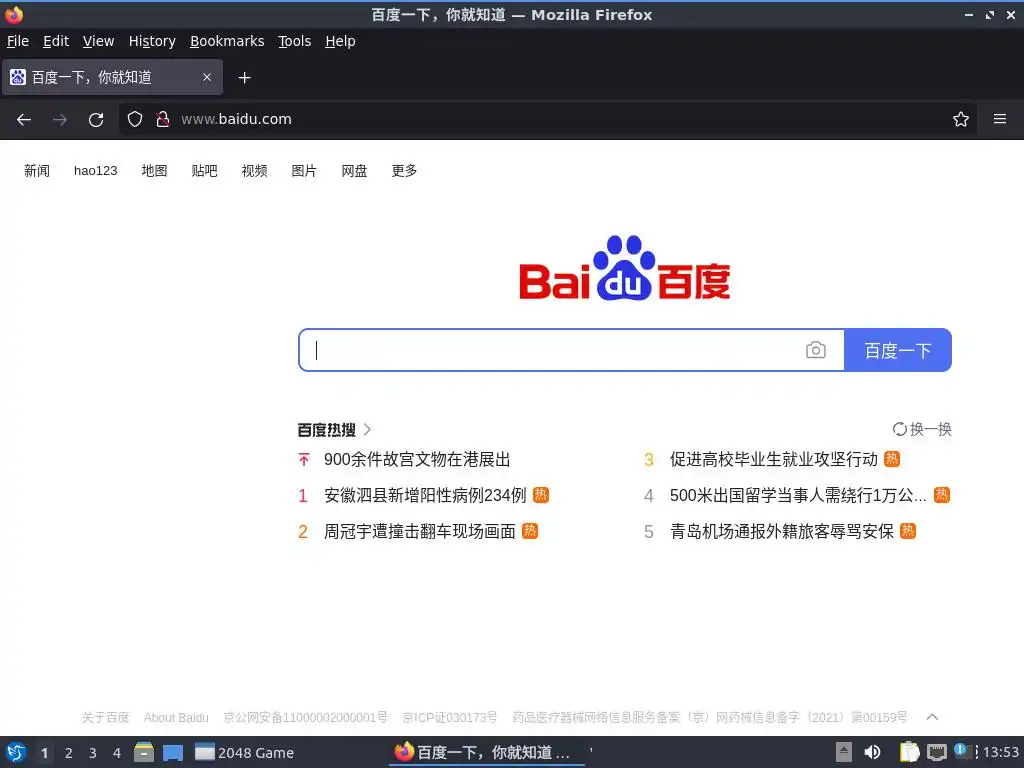Open the Tools menu

click(x=295, y=41)
